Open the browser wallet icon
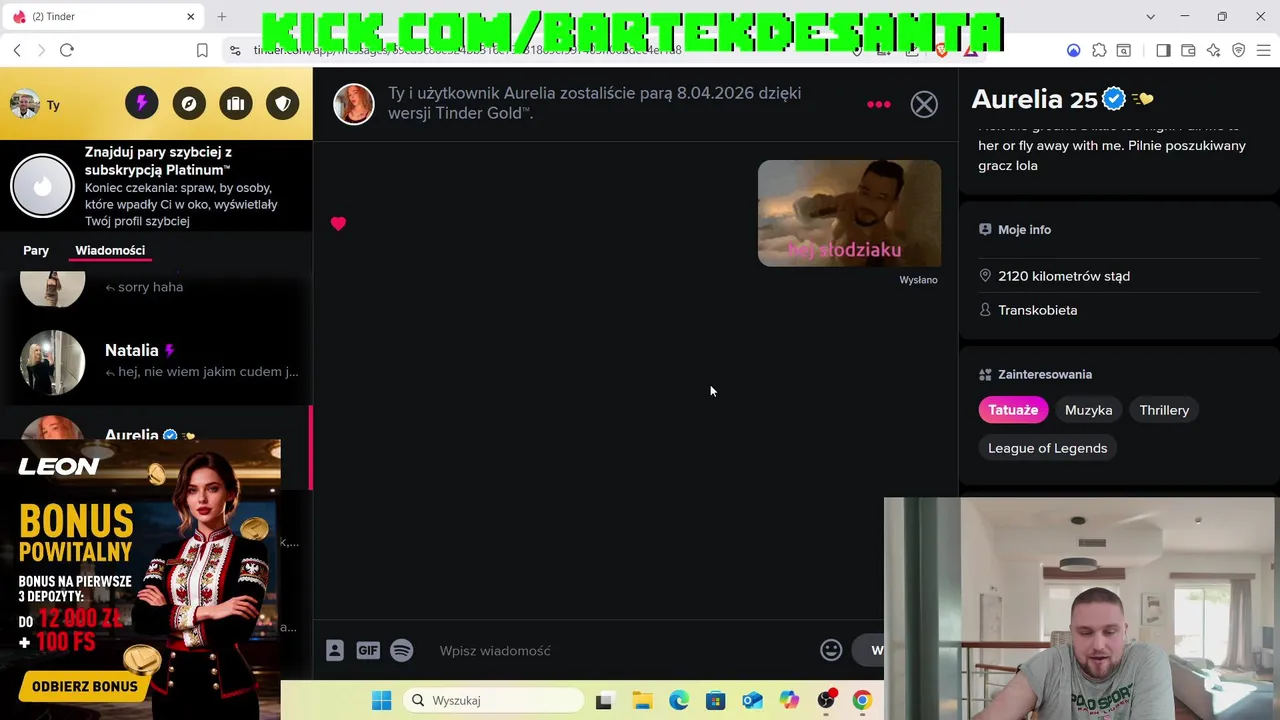The width and height of the screenshot is (1280, 720). pos(1188,50)
